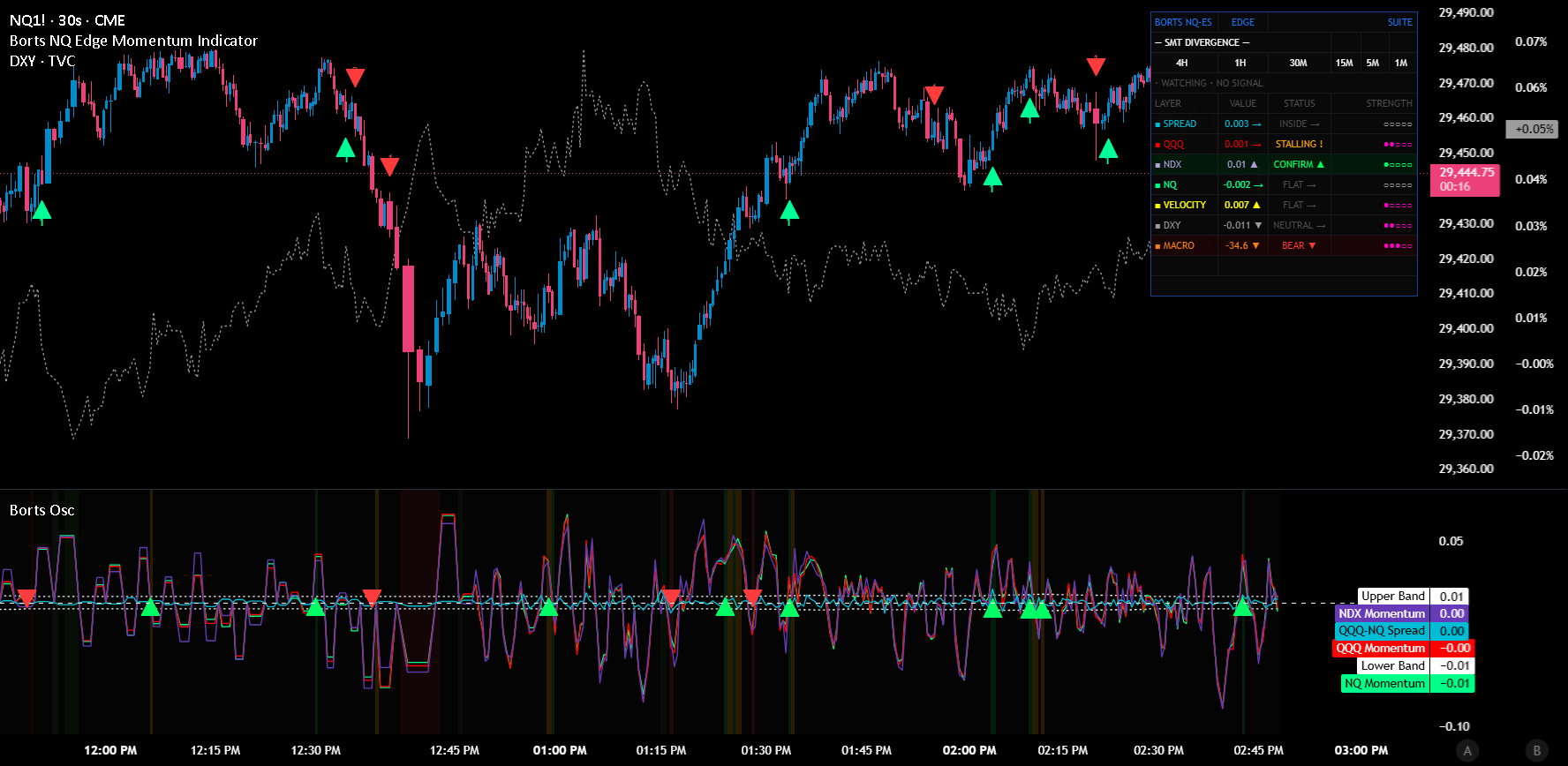1568x766 pixels.
Task: Click the QQQ-NQ Spread cyan label
Action: click(x=1401, y=630)
